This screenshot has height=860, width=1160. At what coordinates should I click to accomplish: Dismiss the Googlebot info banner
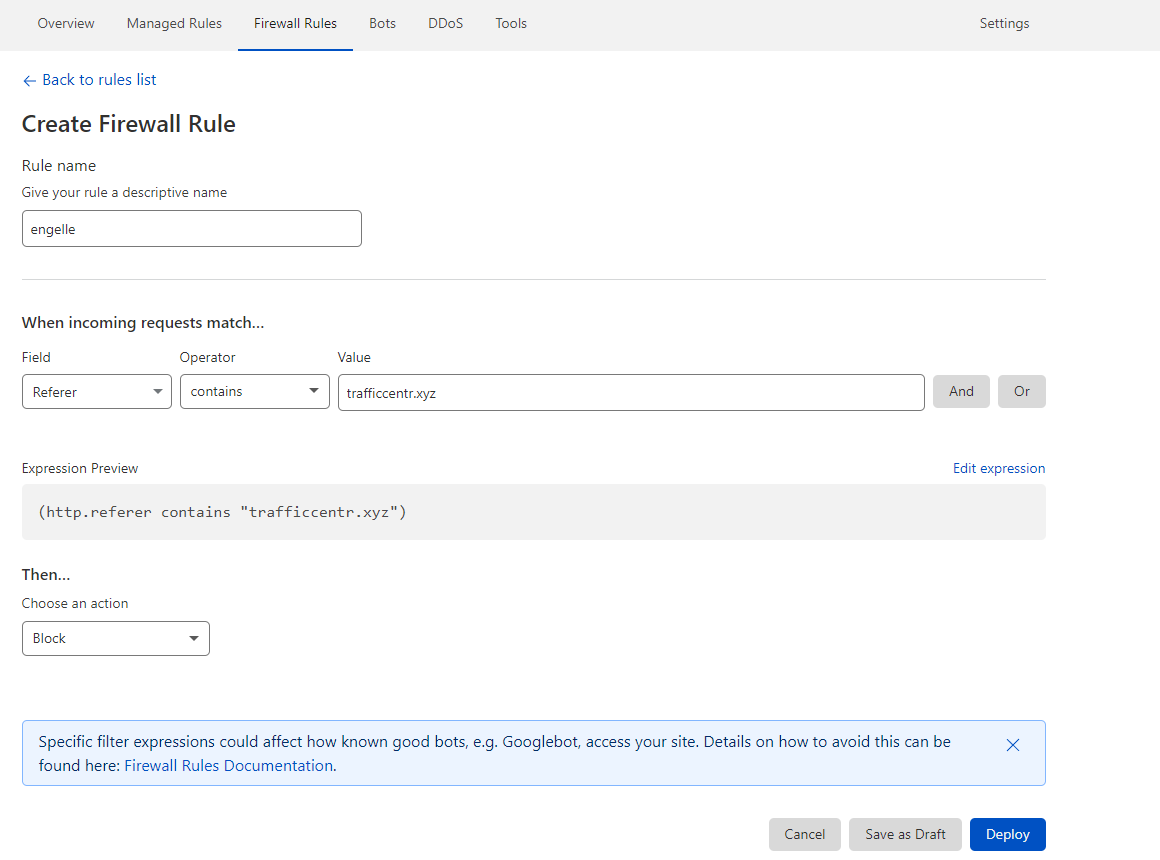pos(1013,745)
